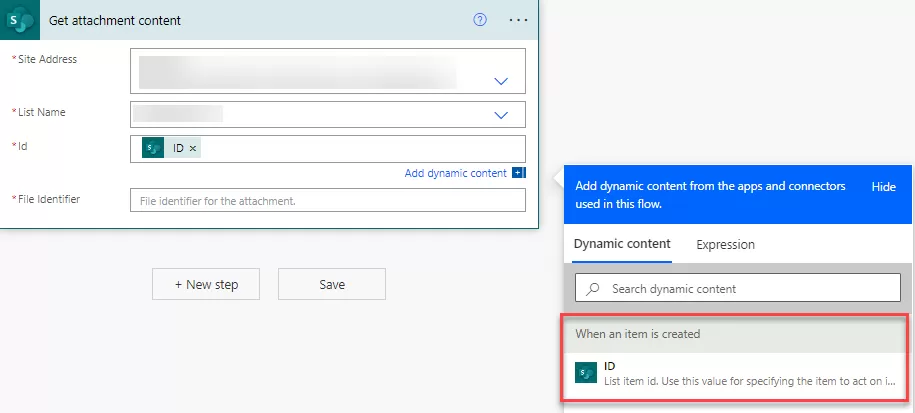Screen dimensions: 915x413
Task: Collapse the Get attachment content action card
Action: pyautogui.click(x=250, y=20)
